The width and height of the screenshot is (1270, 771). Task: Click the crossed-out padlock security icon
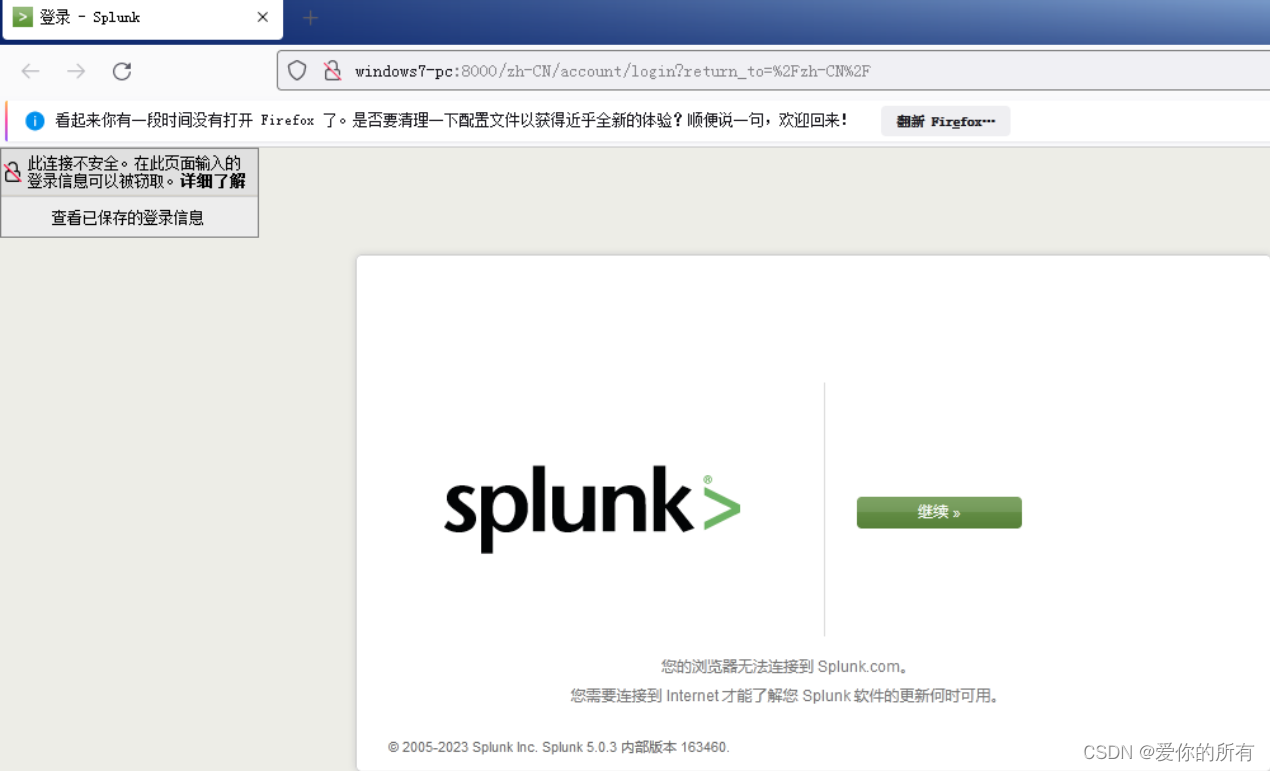point(332,70)
